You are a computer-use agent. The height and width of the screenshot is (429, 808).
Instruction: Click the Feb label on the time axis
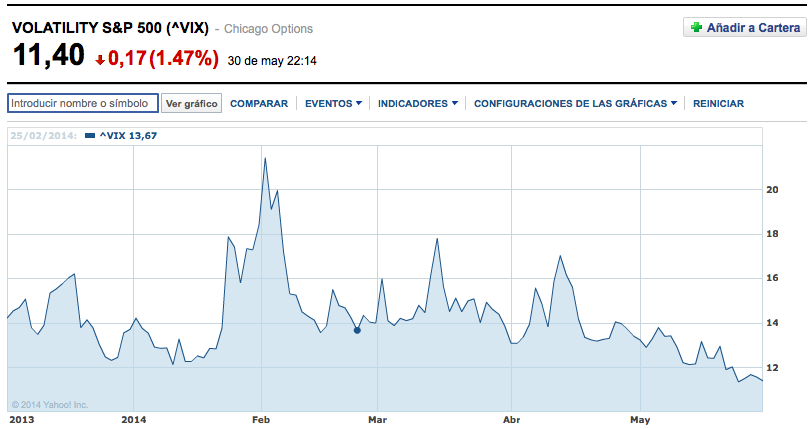pos(261,420)
